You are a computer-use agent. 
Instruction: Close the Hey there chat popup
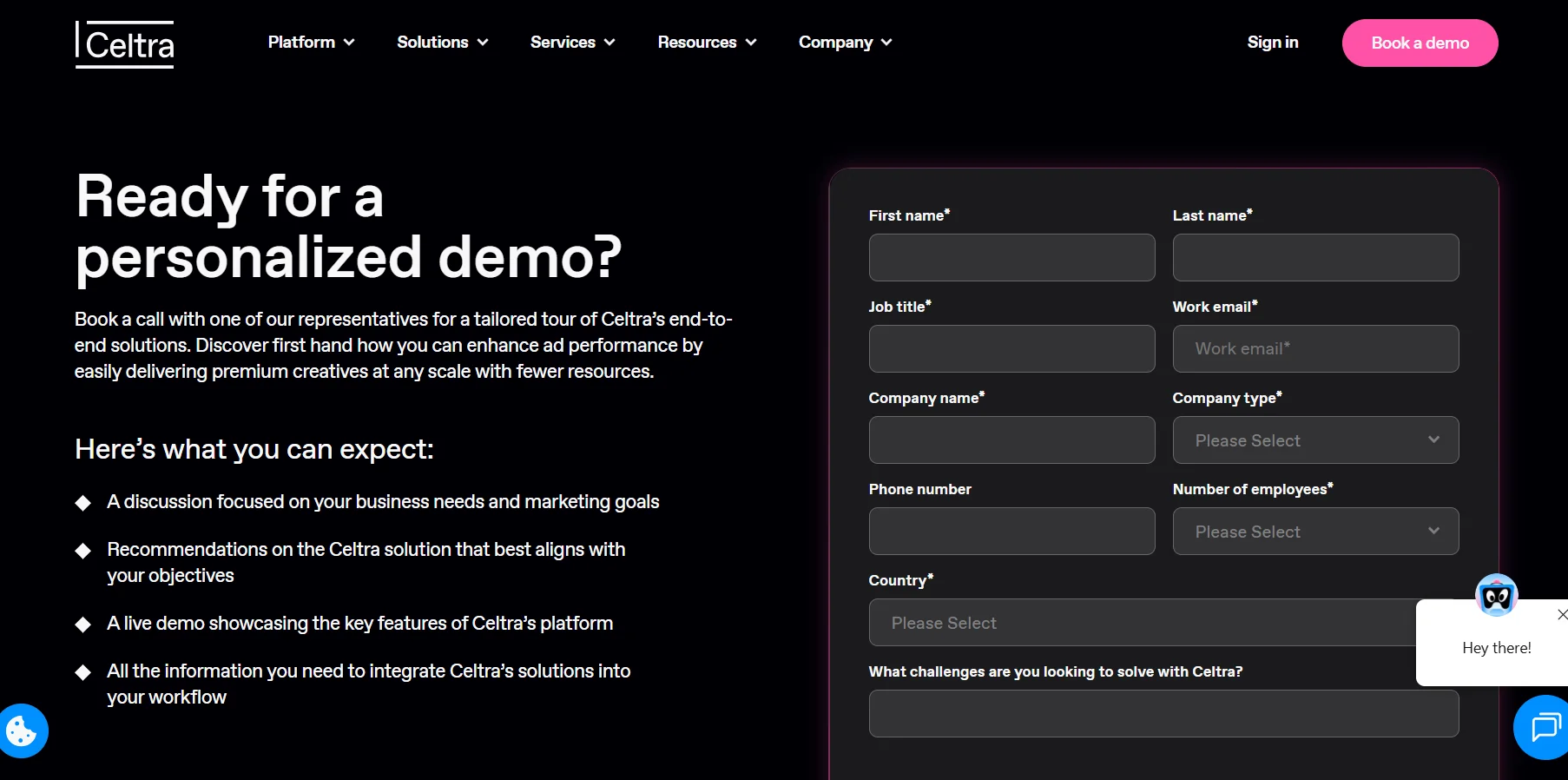pos(1562,614)
